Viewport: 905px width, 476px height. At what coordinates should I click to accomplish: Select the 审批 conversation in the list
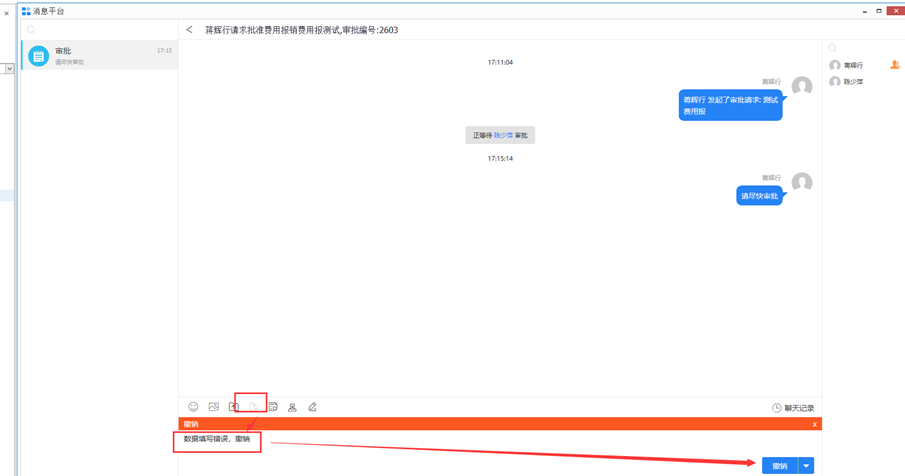[99, 56]
